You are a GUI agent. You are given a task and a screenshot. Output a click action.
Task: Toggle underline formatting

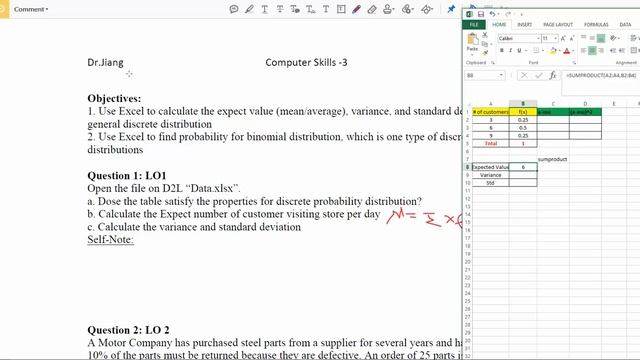pyautogui.click(x=519, y=51)
